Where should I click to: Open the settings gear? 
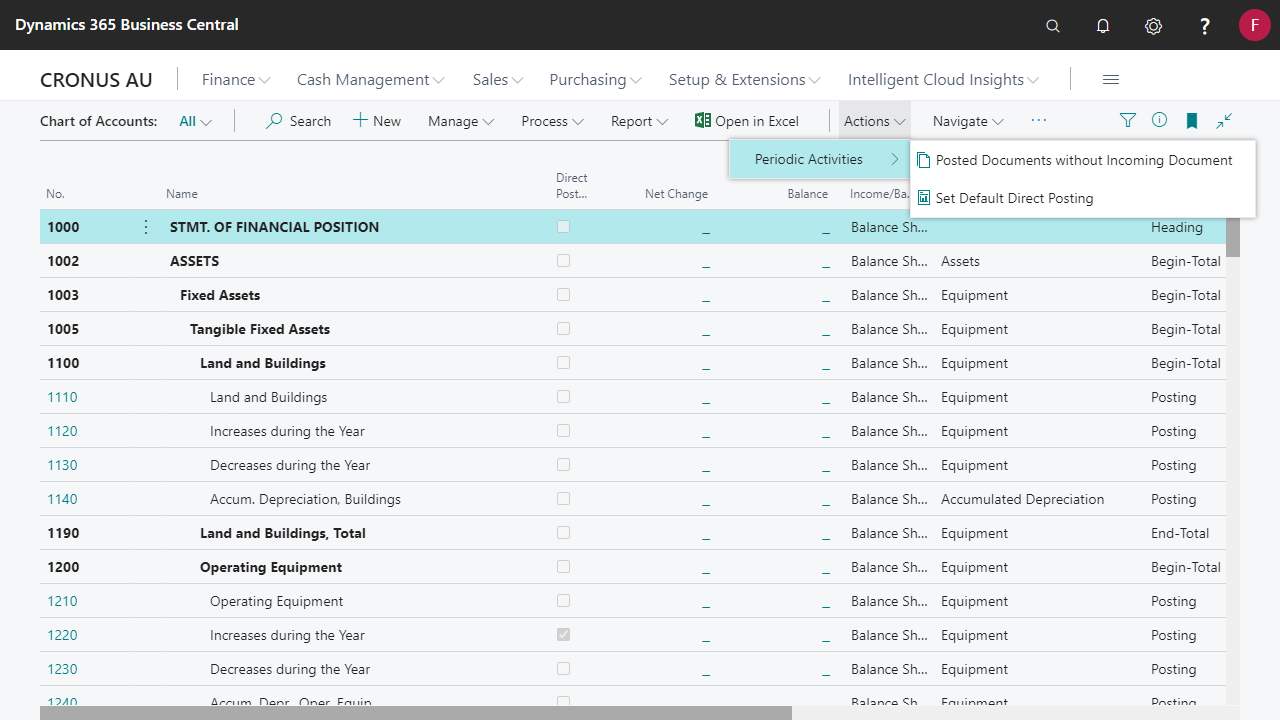coord(1153,26)
